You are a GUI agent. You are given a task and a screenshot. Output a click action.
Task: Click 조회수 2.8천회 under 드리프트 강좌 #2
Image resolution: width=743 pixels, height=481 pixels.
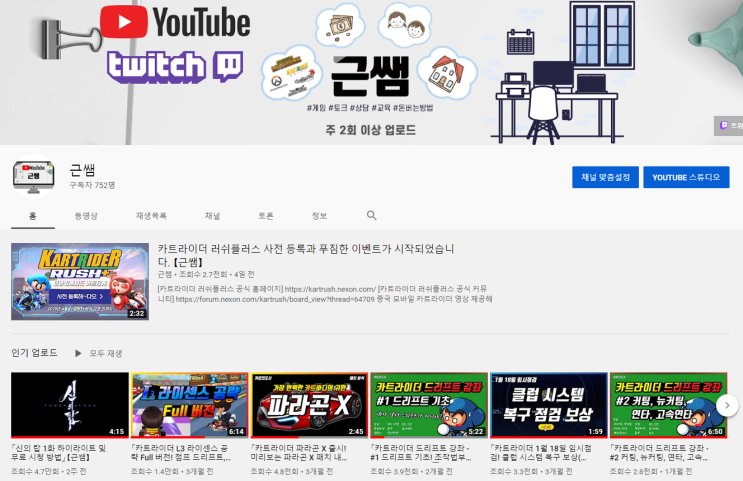[x=634, y=472]
